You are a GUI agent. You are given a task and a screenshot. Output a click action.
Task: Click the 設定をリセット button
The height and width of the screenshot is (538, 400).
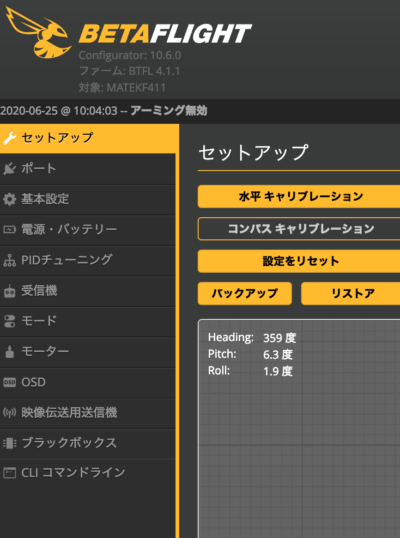pyautogui.click(x=299, y=261)
